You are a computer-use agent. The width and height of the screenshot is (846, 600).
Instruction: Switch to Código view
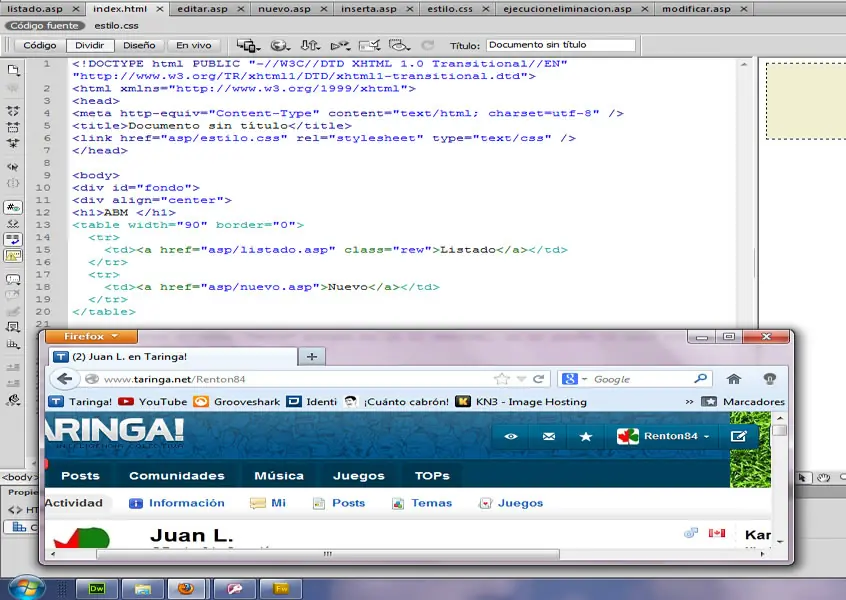[39, 45]
